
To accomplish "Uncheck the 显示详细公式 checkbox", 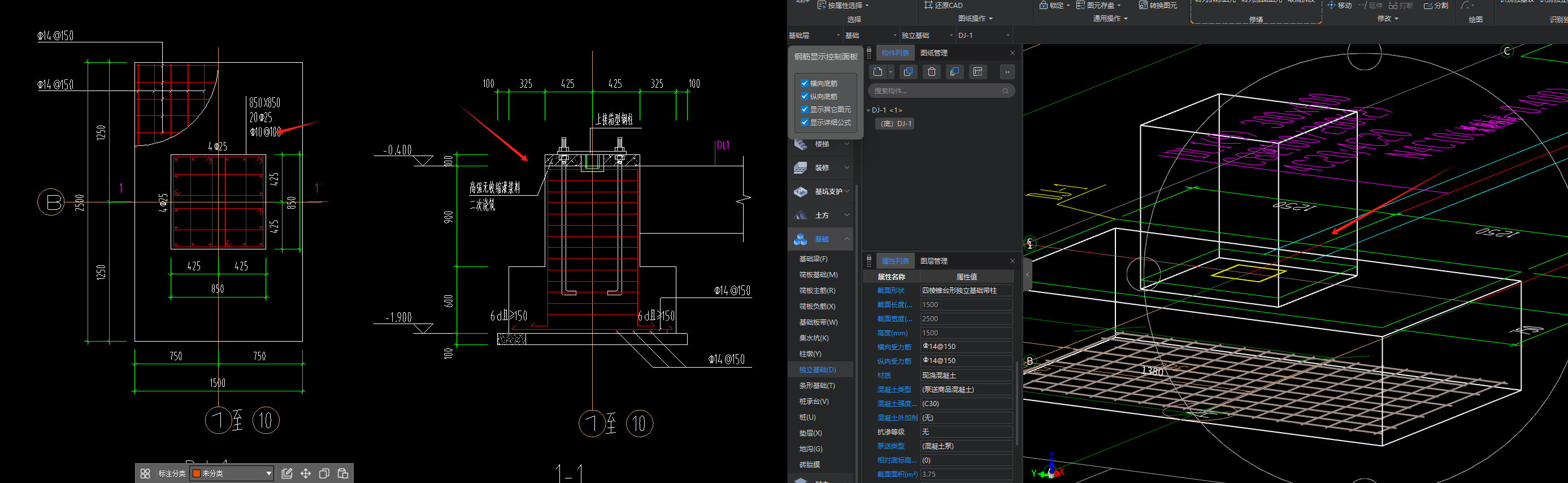I will pos(804,122).
